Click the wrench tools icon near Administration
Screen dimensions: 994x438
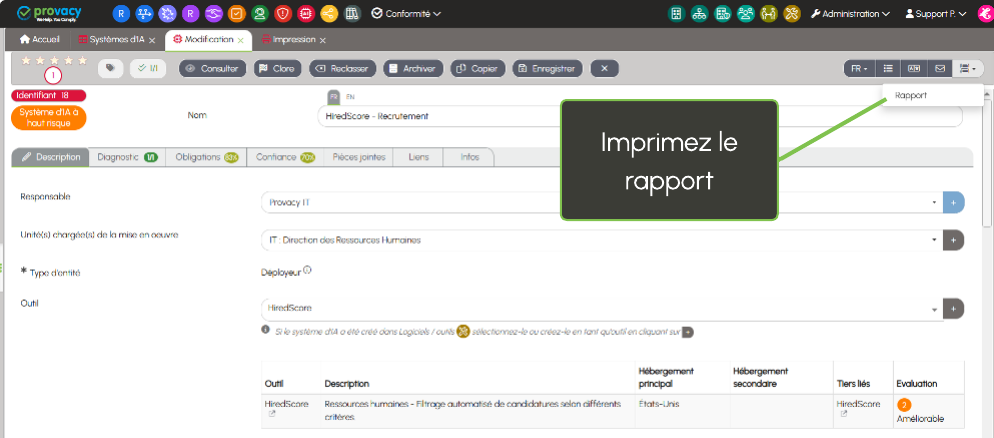tap(815, 14)
